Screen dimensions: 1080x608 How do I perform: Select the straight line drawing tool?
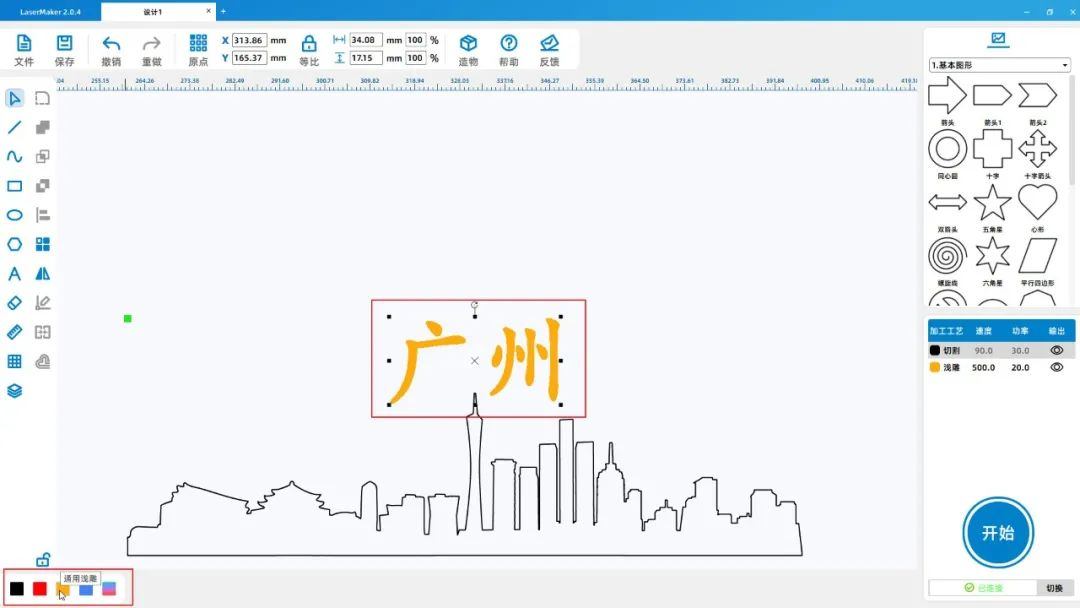[15, 127]
